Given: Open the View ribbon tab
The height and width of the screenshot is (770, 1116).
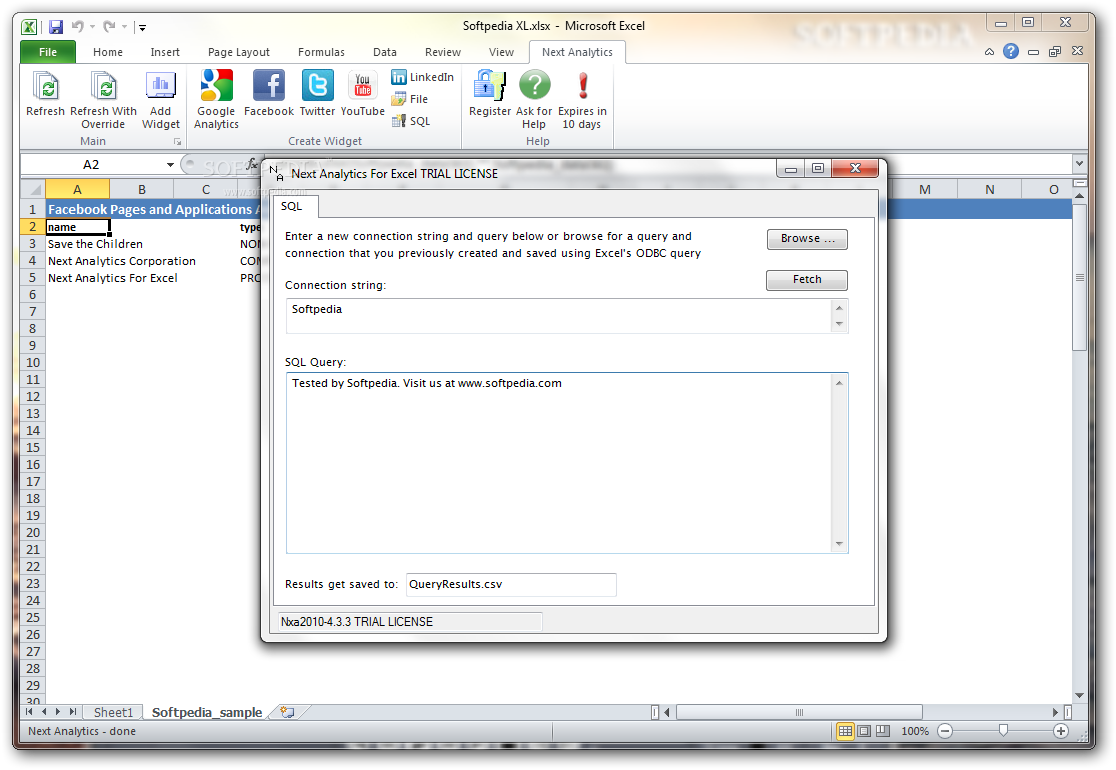Looking at the screenshot, I should (x=501, y=52).
